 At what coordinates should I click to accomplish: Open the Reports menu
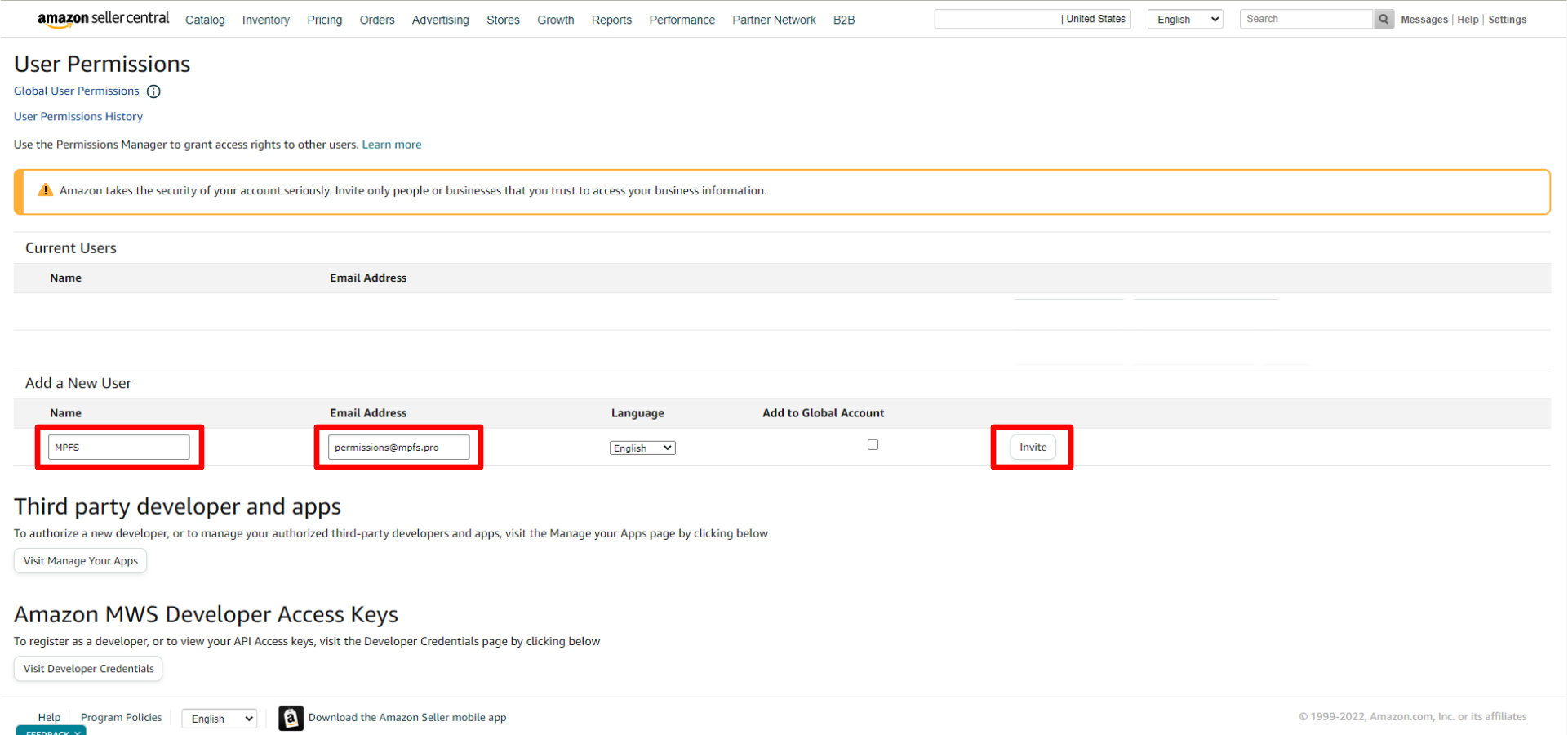(611, 20)
